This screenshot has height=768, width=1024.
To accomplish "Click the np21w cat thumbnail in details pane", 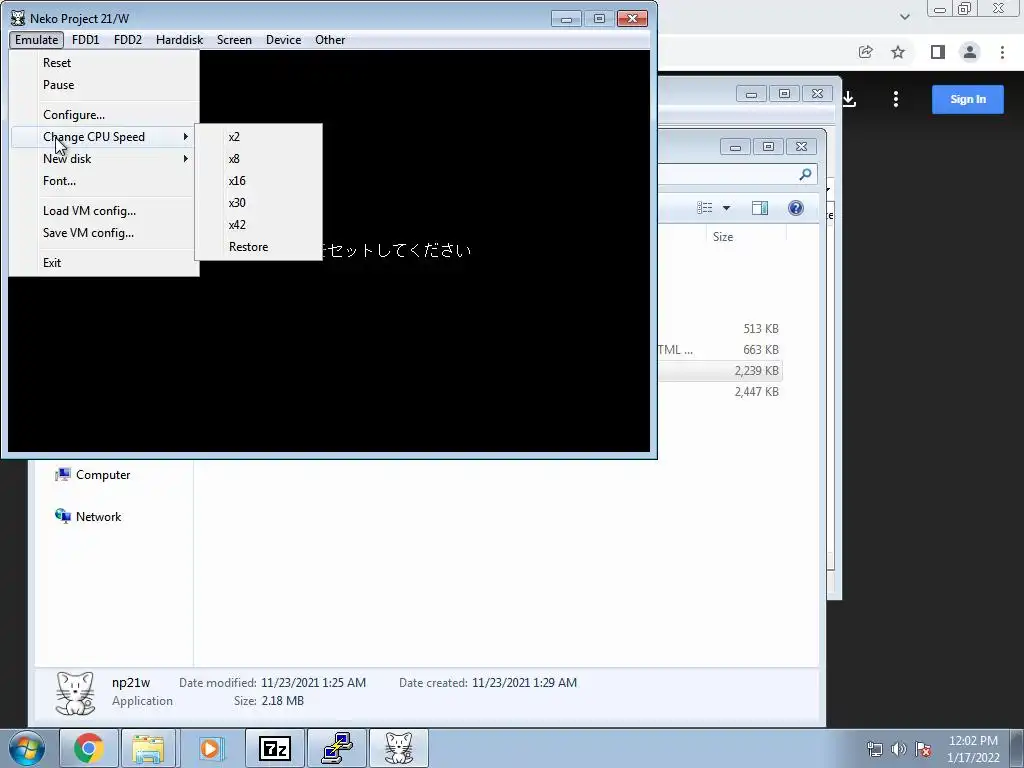I will click(75, 694).
